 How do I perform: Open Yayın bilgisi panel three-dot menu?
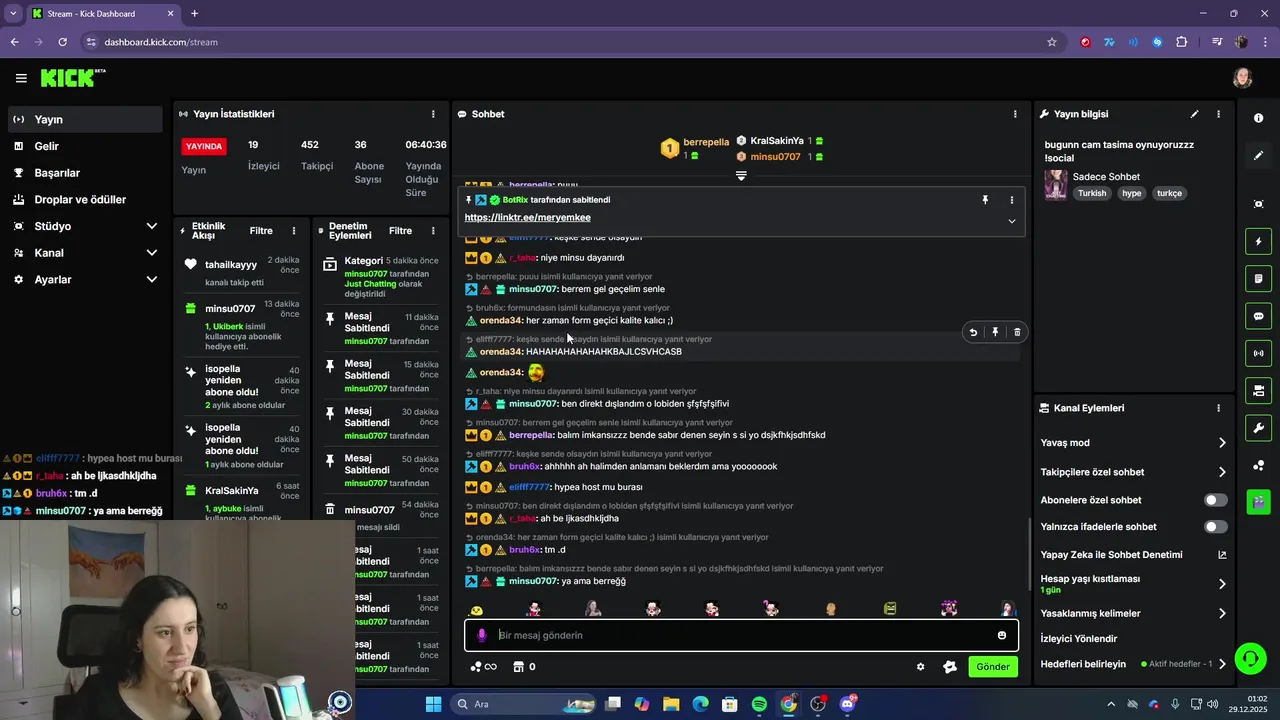(1218, 114)
